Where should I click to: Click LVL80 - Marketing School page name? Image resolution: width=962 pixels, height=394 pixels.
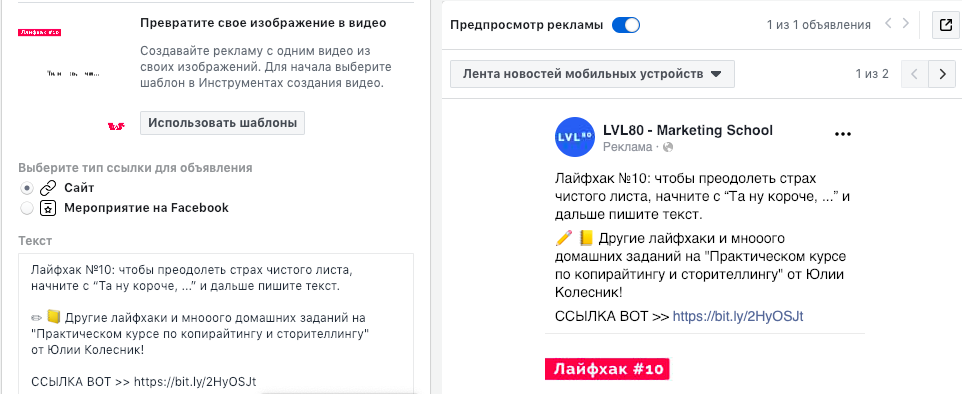(688, 130)
